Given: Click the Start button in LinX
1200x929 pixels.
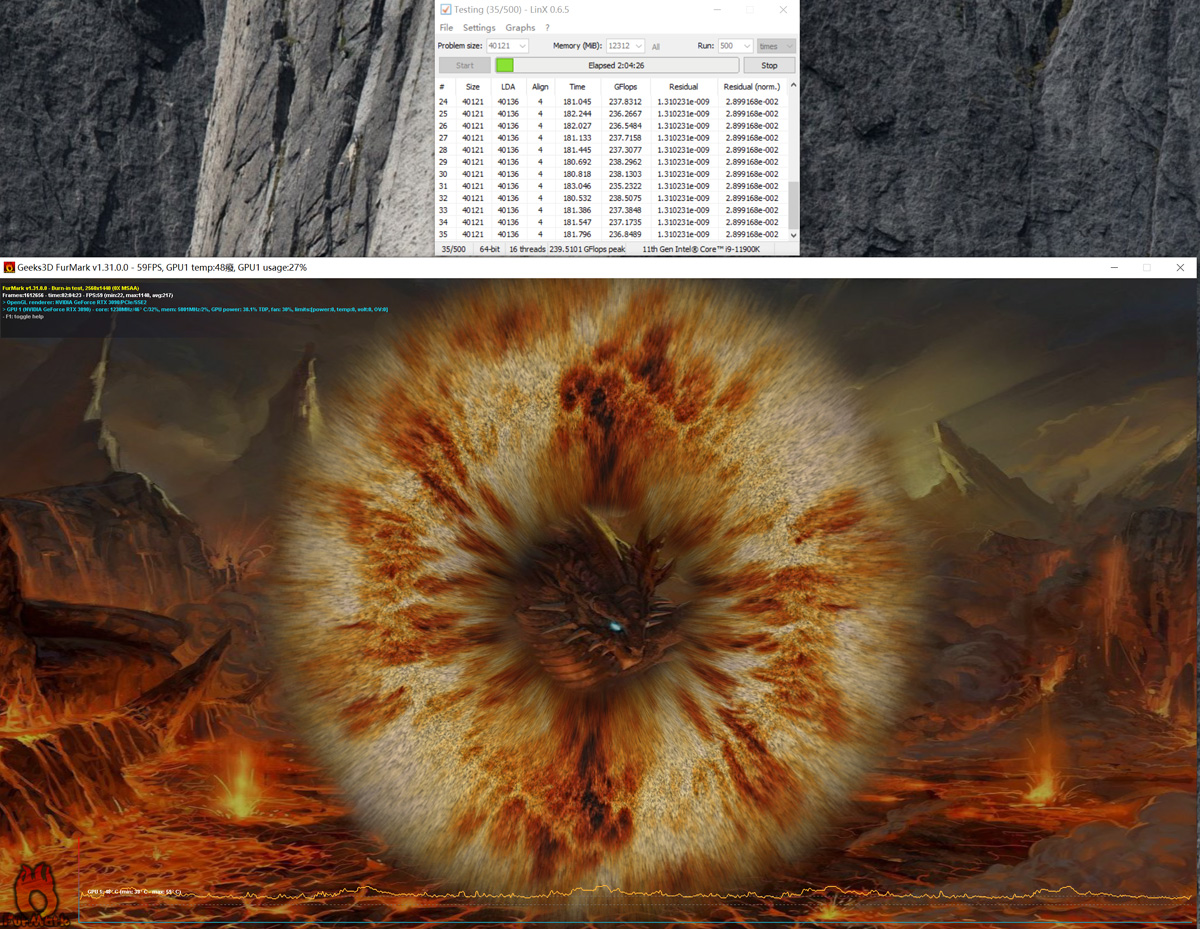Looking at the screenshot, I should tap(465, 65).
